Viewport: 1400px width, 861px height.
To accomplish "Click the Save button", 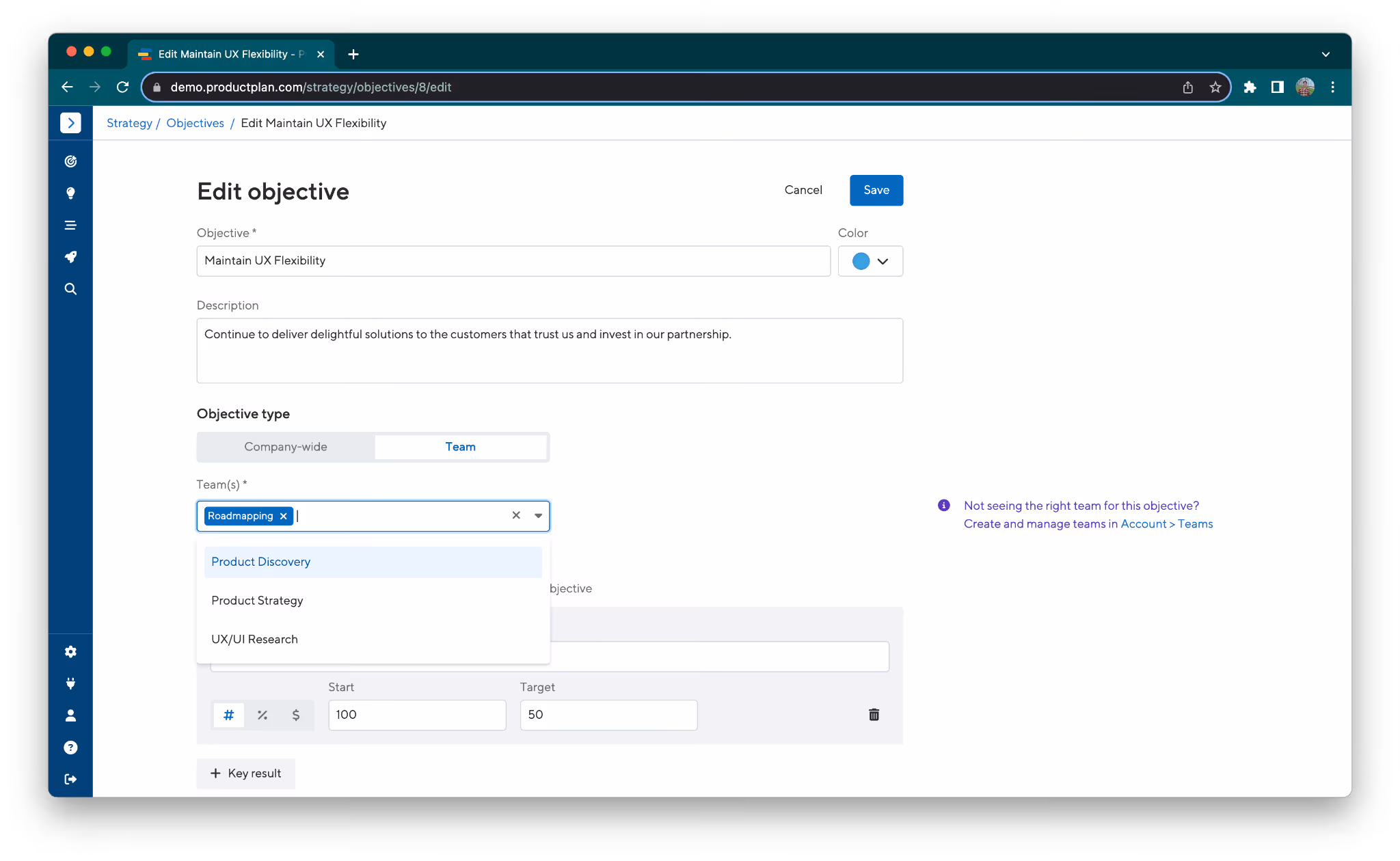I will (x=876, y=190).
